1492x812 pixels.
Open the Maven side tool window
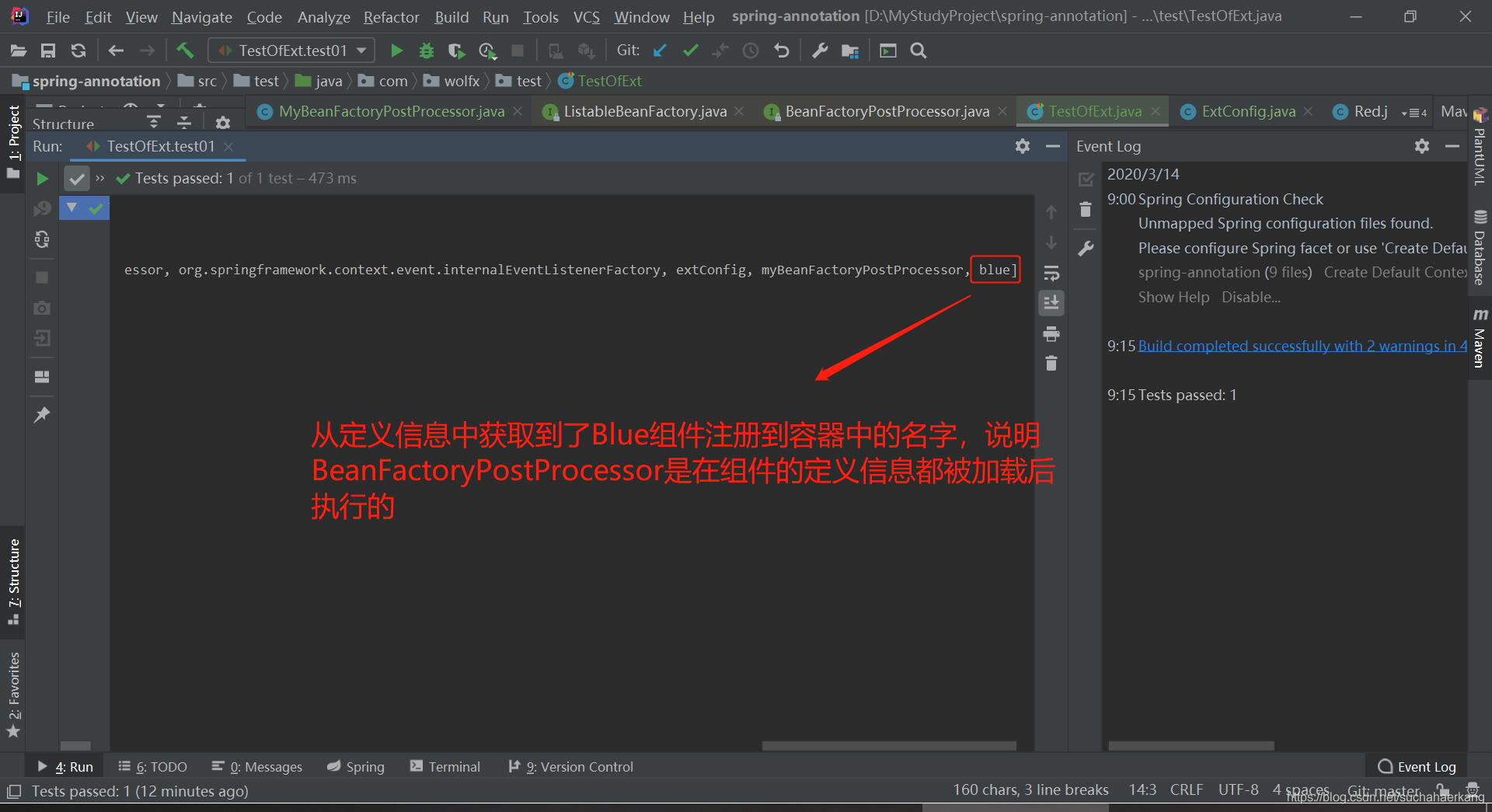point(1480,338)
